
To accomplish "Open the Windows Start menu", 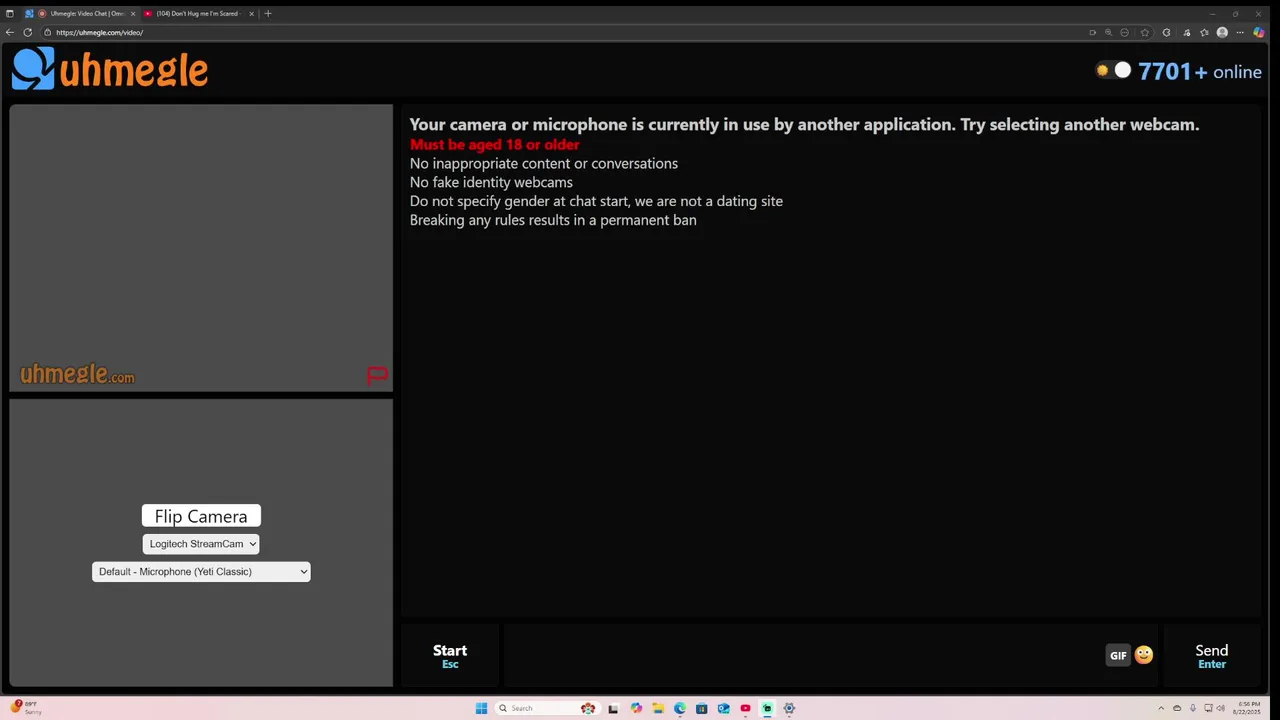I will (481, 708).
